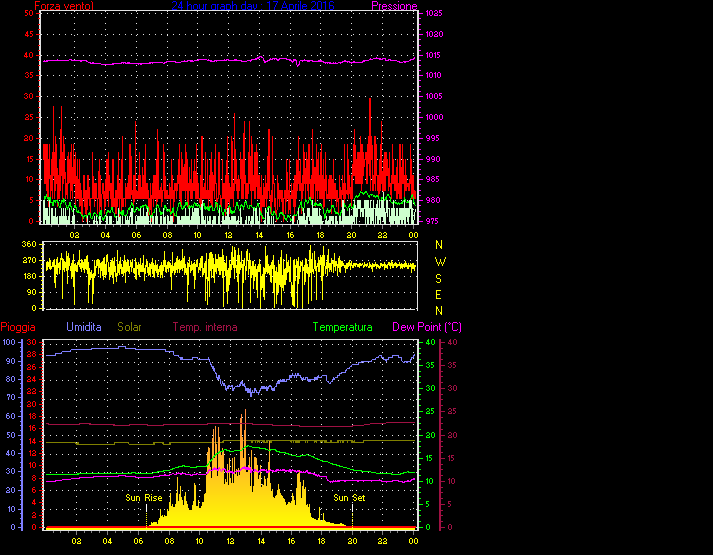Click the 45 value on wind force scale

point(29,34)
